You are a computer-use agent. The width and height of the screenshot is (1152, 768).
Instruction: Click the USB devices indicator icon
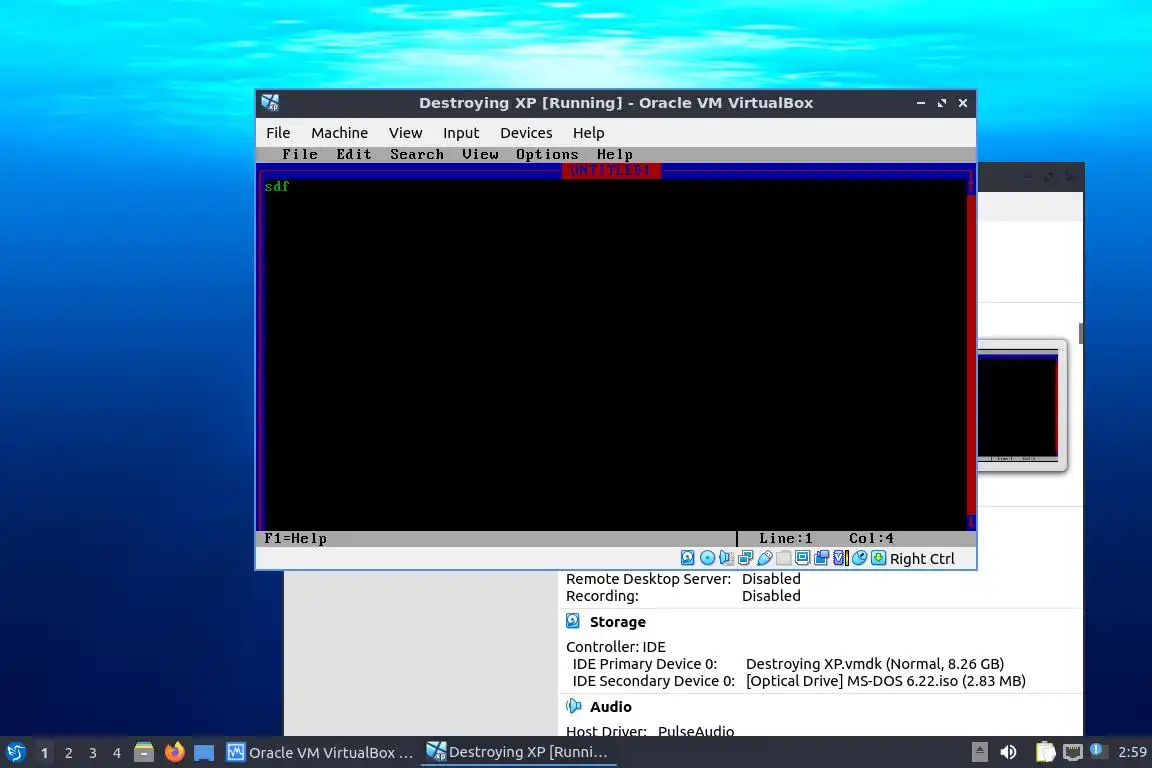tap(764, 559)
